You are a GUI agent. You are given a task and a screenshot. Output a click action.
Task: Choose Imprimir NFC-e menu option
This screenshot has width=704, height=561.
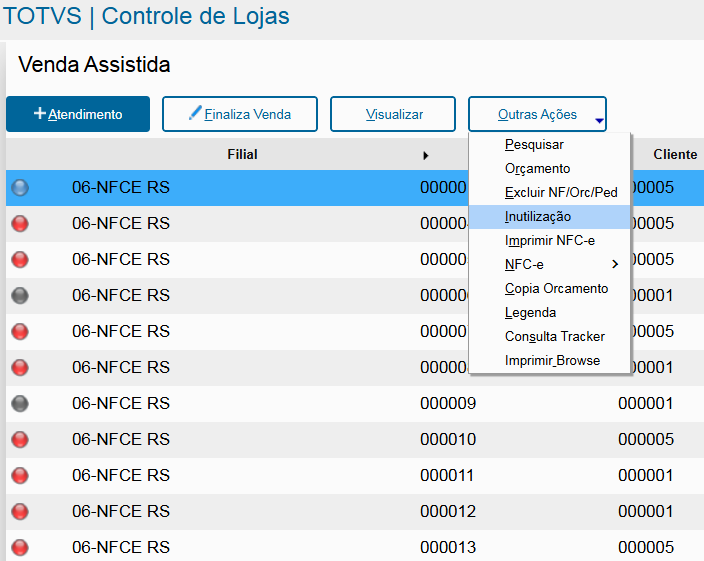[x=550, y=241]
